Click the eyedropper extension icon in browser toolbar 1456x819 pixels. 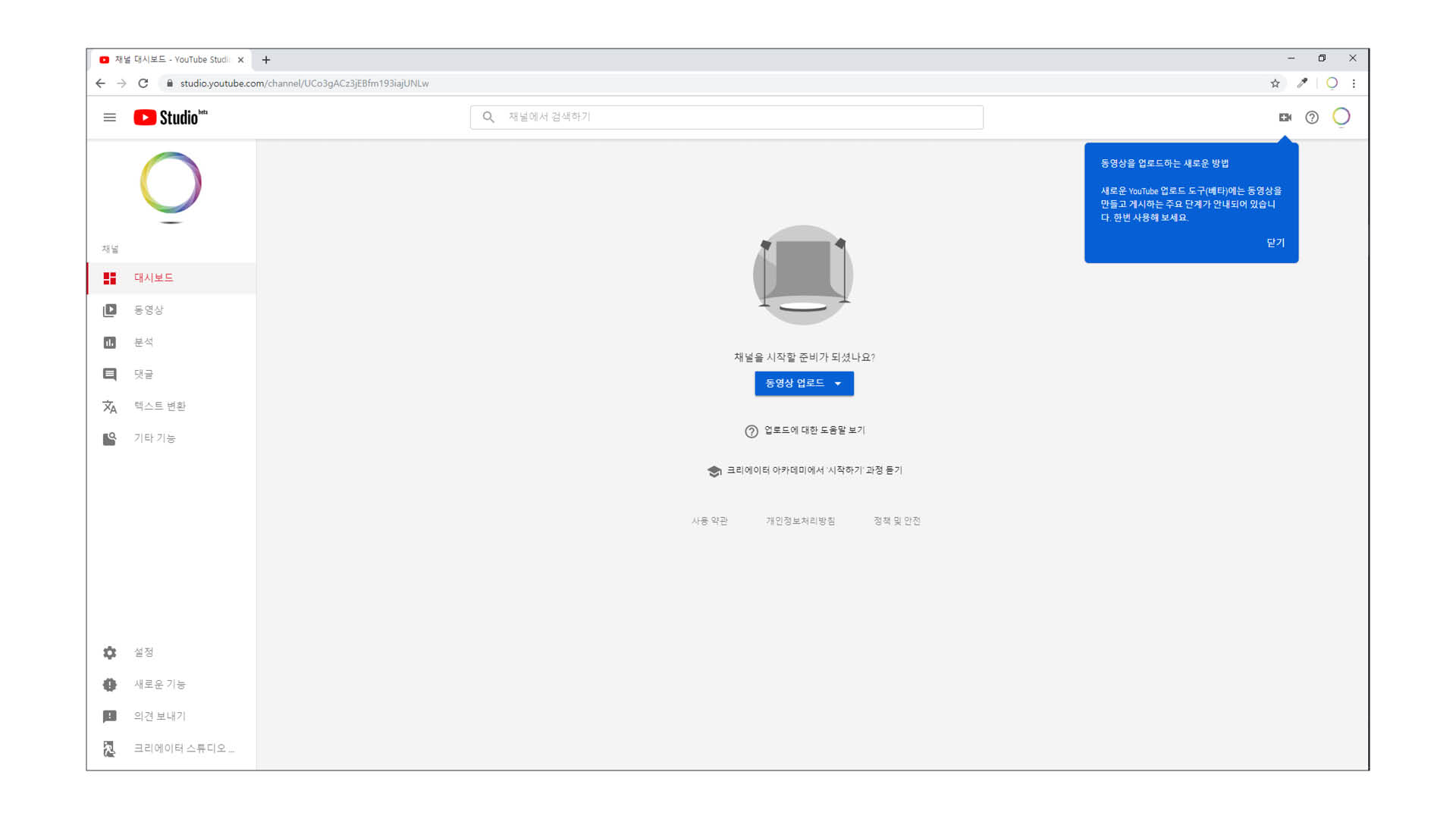click(1302, 83)
